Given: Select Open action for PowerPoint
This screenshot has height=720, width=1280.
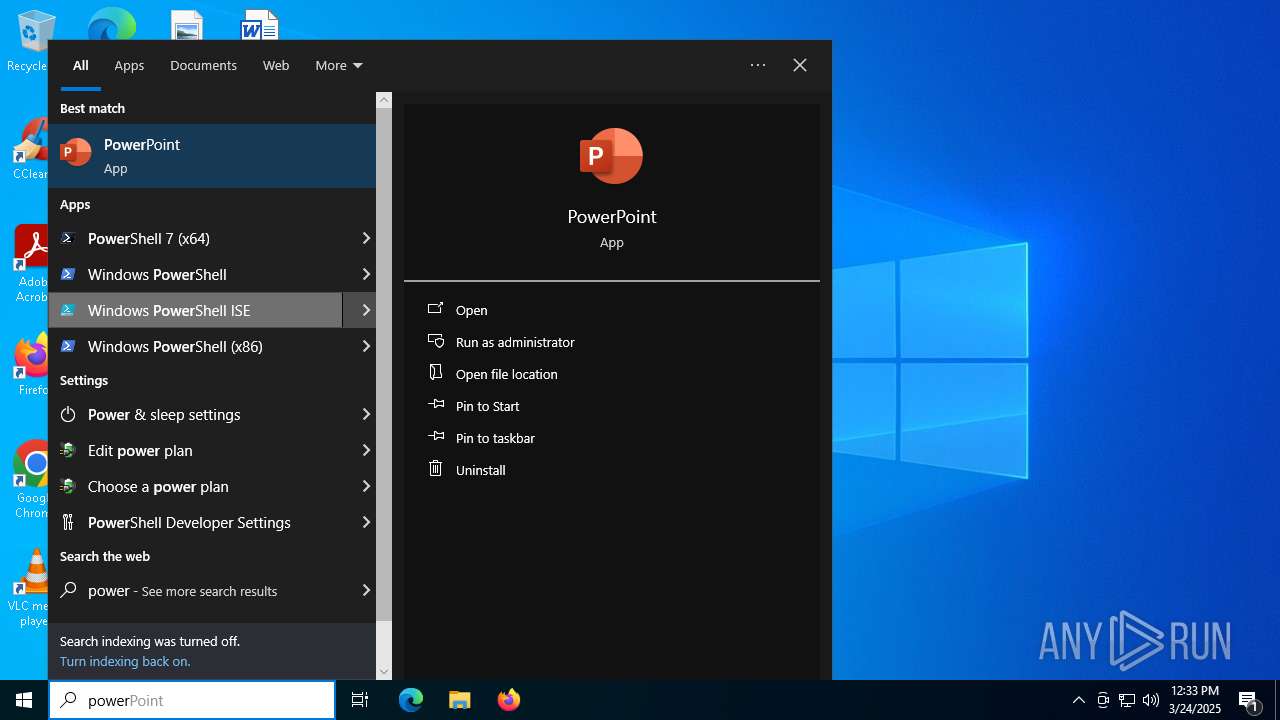Looking at the screenshot, I should (472, 310).
